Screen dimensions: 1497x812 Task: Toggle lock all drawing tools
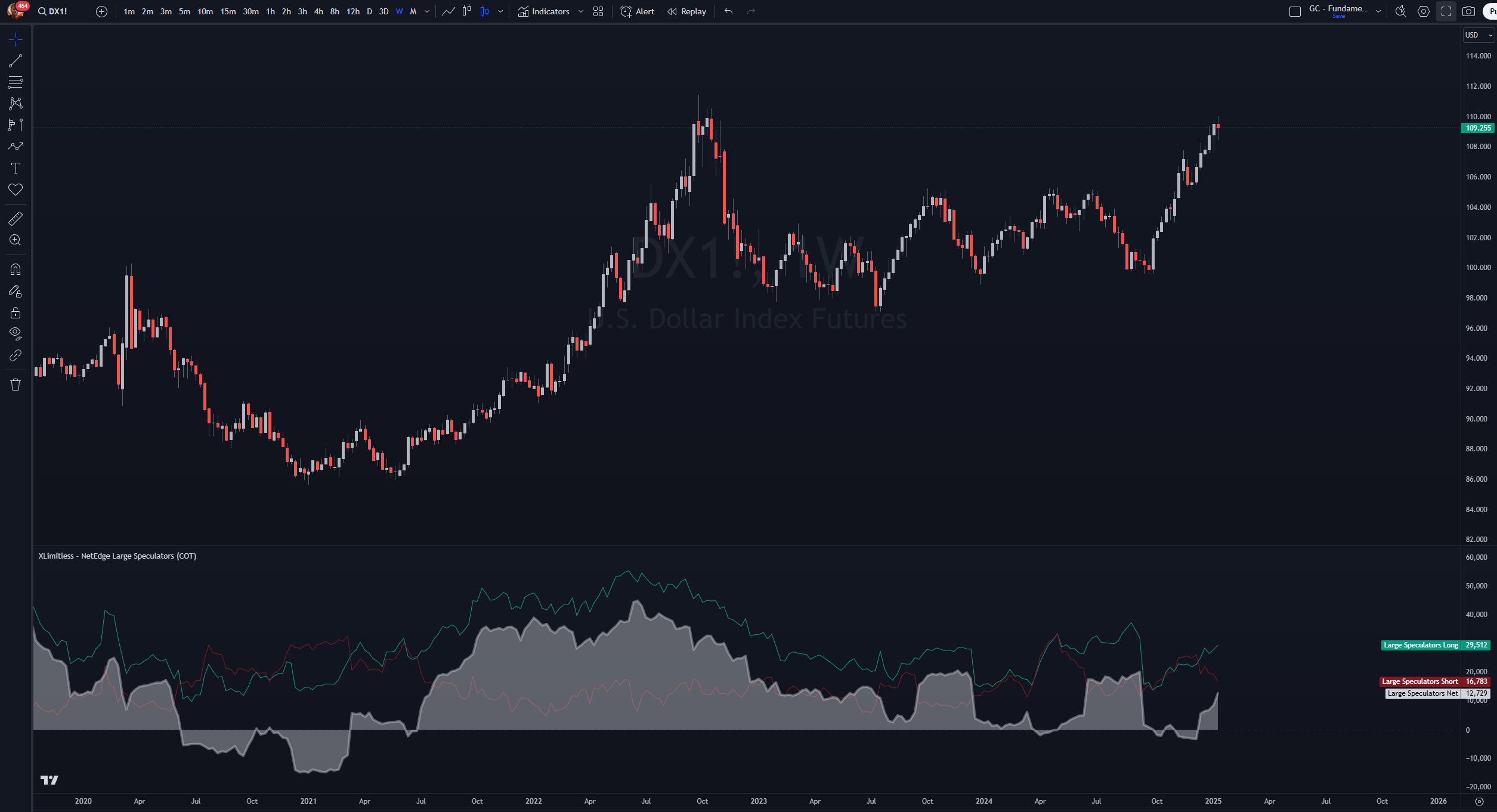tap(16, 313)
